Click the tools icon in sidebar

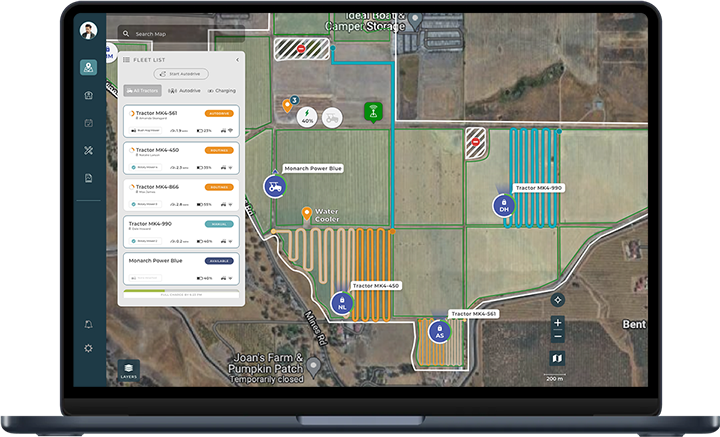tap(89, 151)
